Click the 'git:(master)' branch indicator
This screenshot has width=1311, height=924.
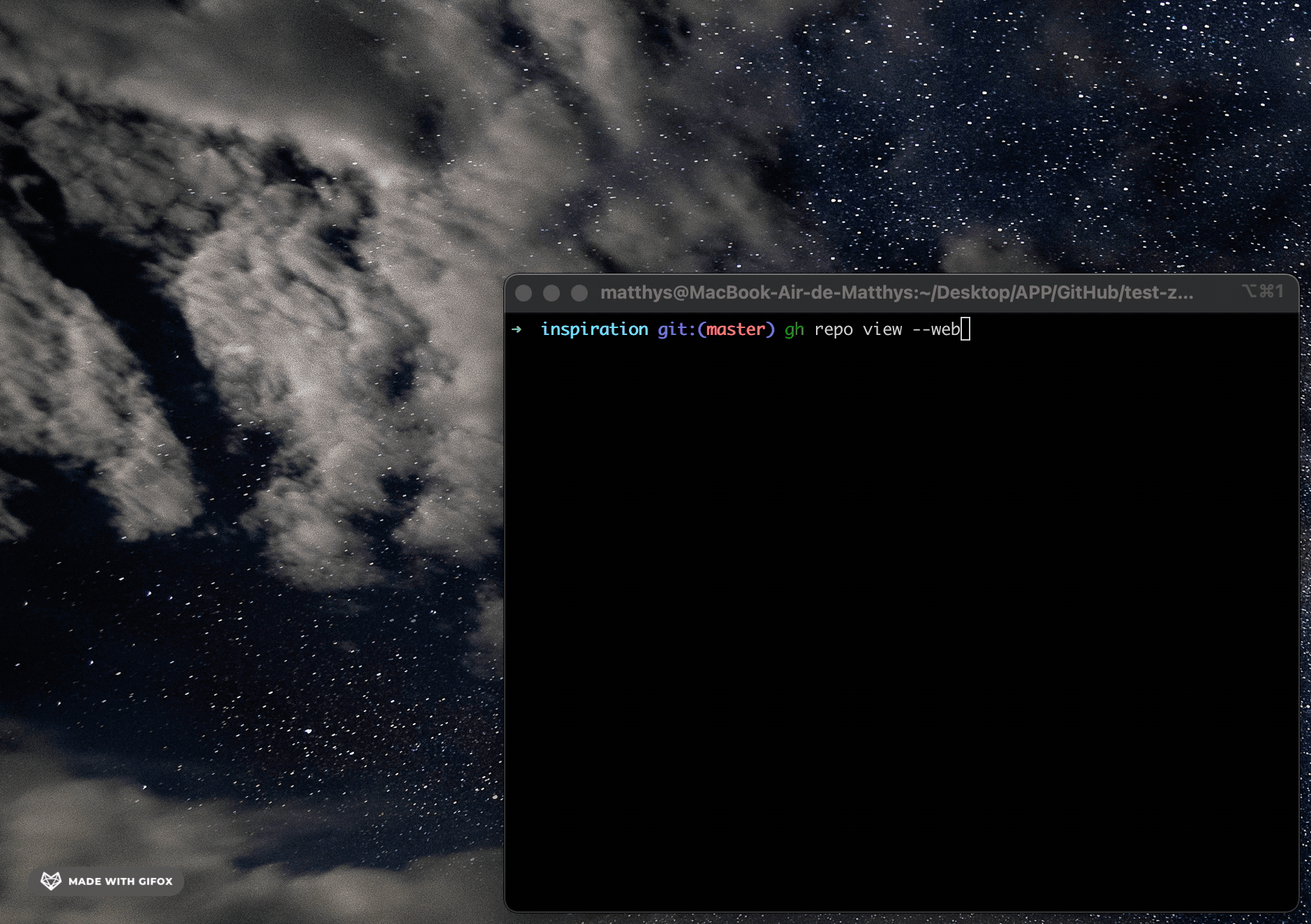pos(716,329)
